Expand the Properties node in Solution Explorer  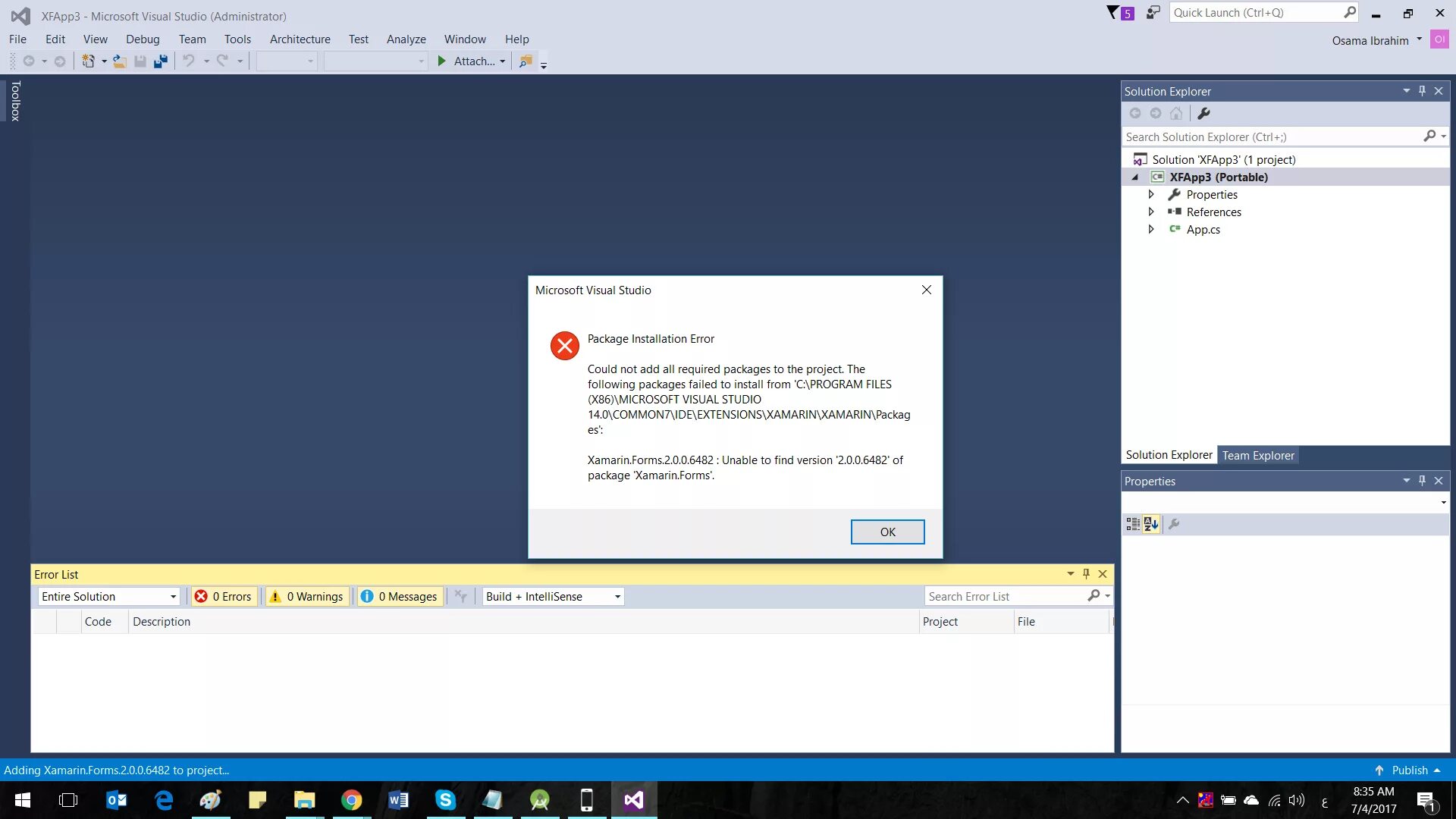pos(1151,195)
